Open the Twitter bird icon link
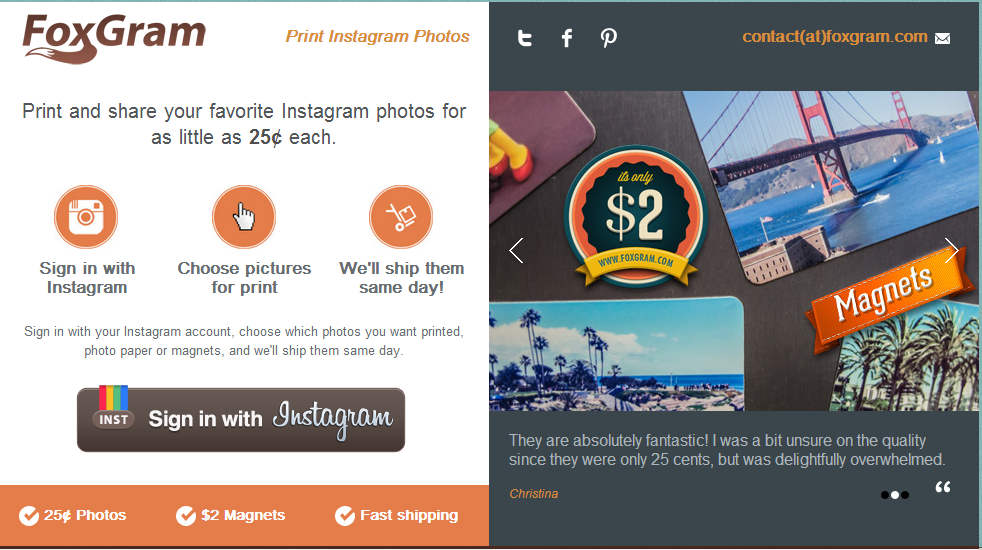 pyautogui.click(x=525, y=38)
